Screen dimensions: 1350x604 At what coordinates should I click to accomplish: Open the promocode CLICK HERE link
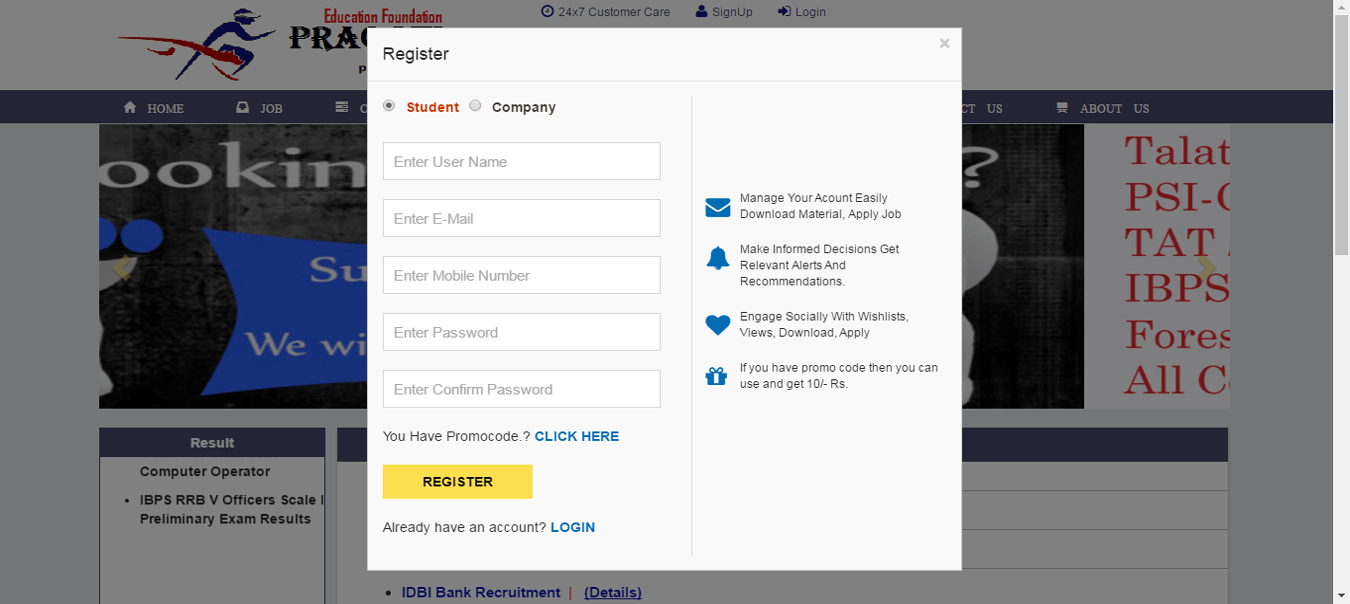click(x=577, y=436)
